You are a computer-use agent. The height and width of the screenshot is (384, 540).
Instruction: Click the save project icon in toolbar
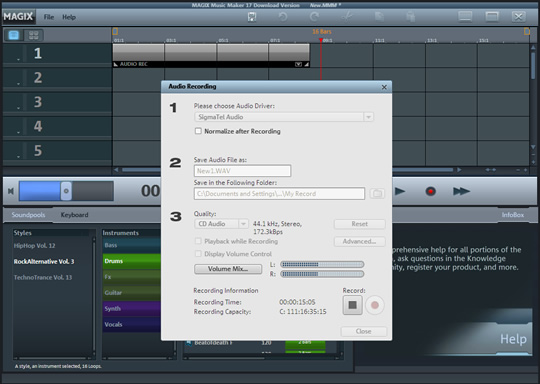click(252, 17)
